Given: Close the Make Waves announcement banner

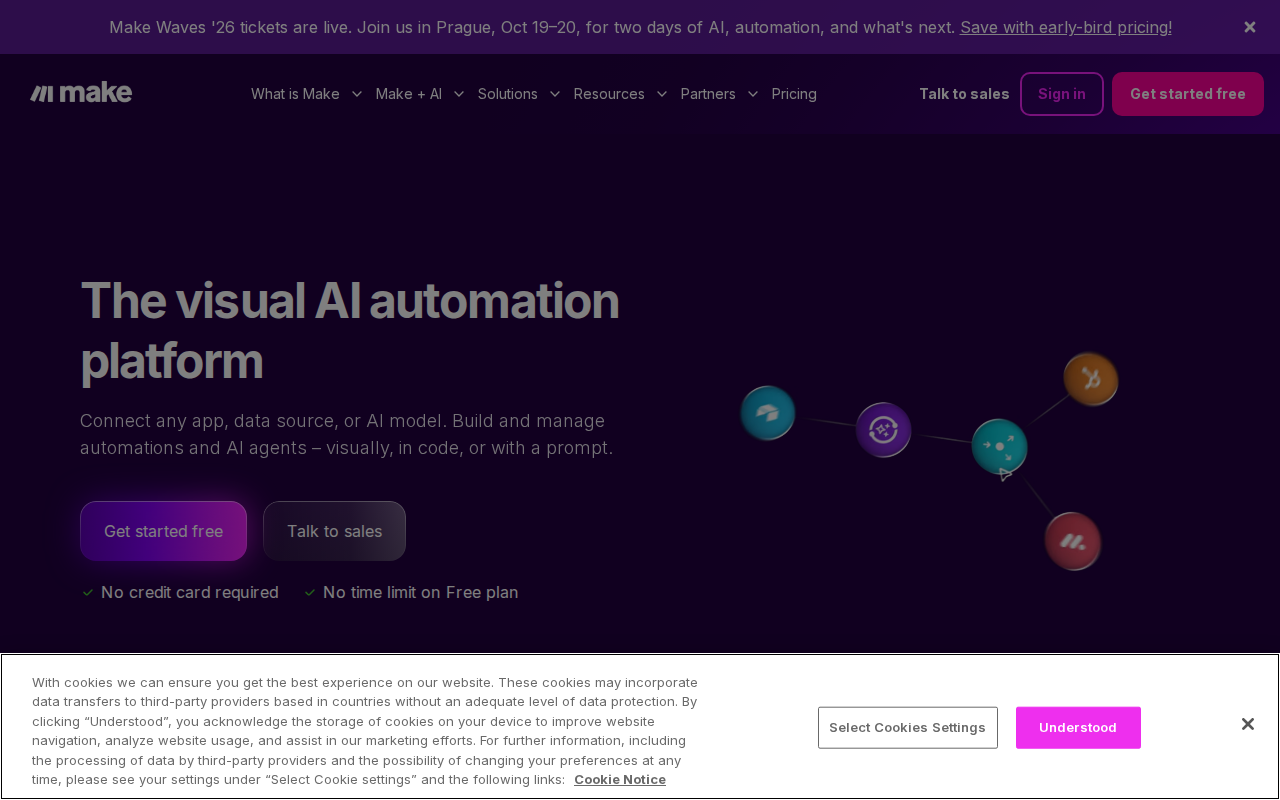Looking at the screenshot, I should pos(1250,27).
